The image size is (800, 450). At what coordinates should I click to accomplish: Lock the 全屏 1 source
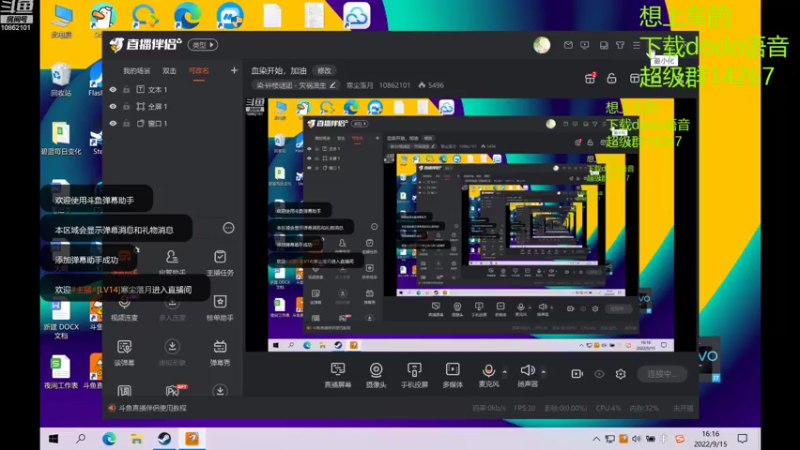[126, 106]
